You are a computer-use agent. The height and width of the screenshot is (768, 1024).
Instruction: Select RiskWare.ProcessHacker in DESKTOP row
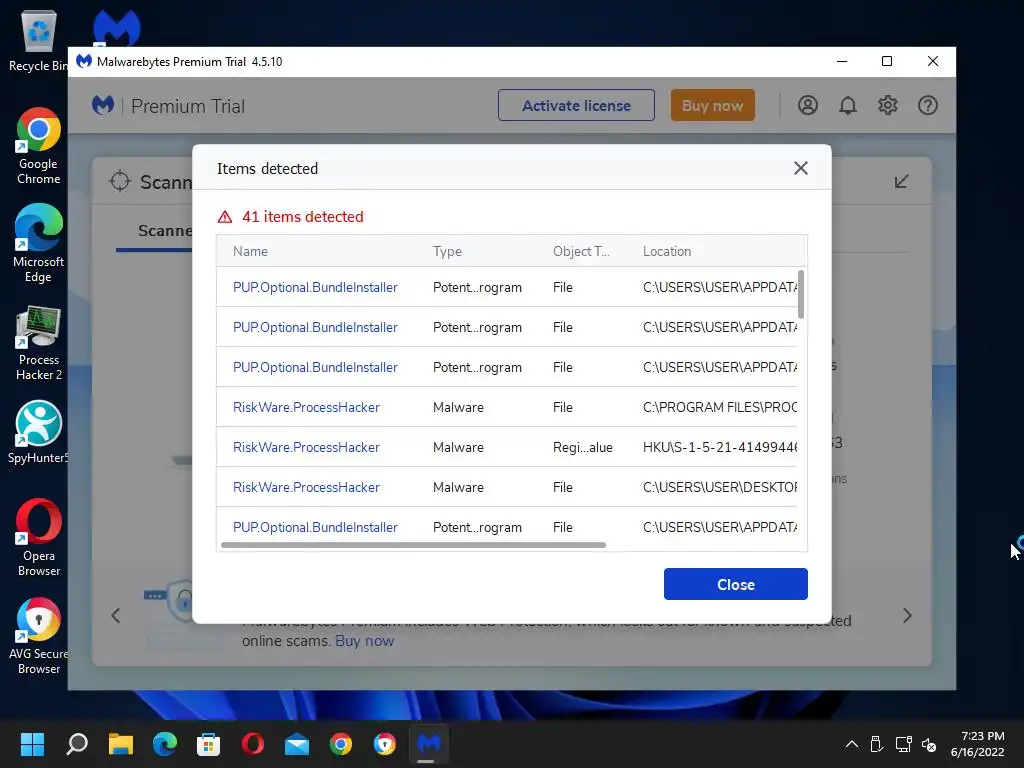[306, 487]
